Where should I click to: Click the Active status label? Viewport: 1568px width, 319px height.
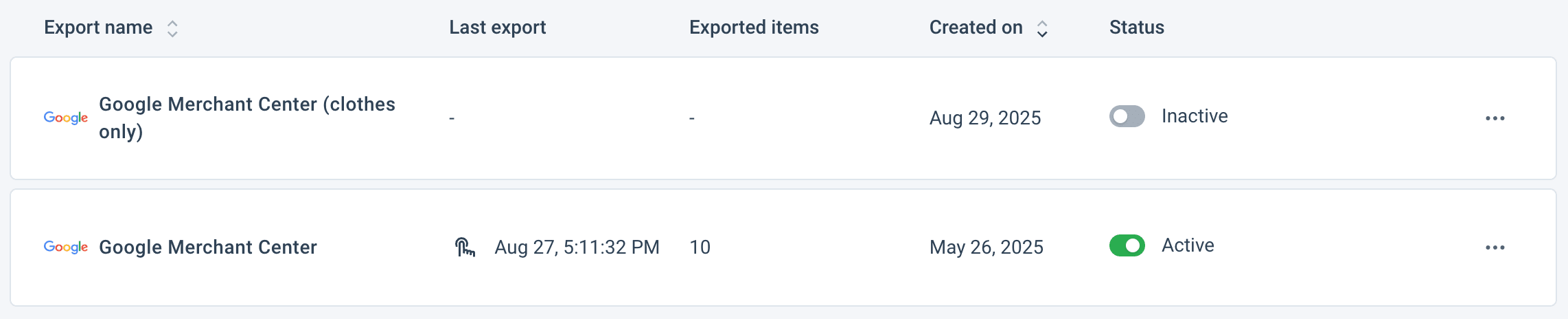pos(1187,245)
